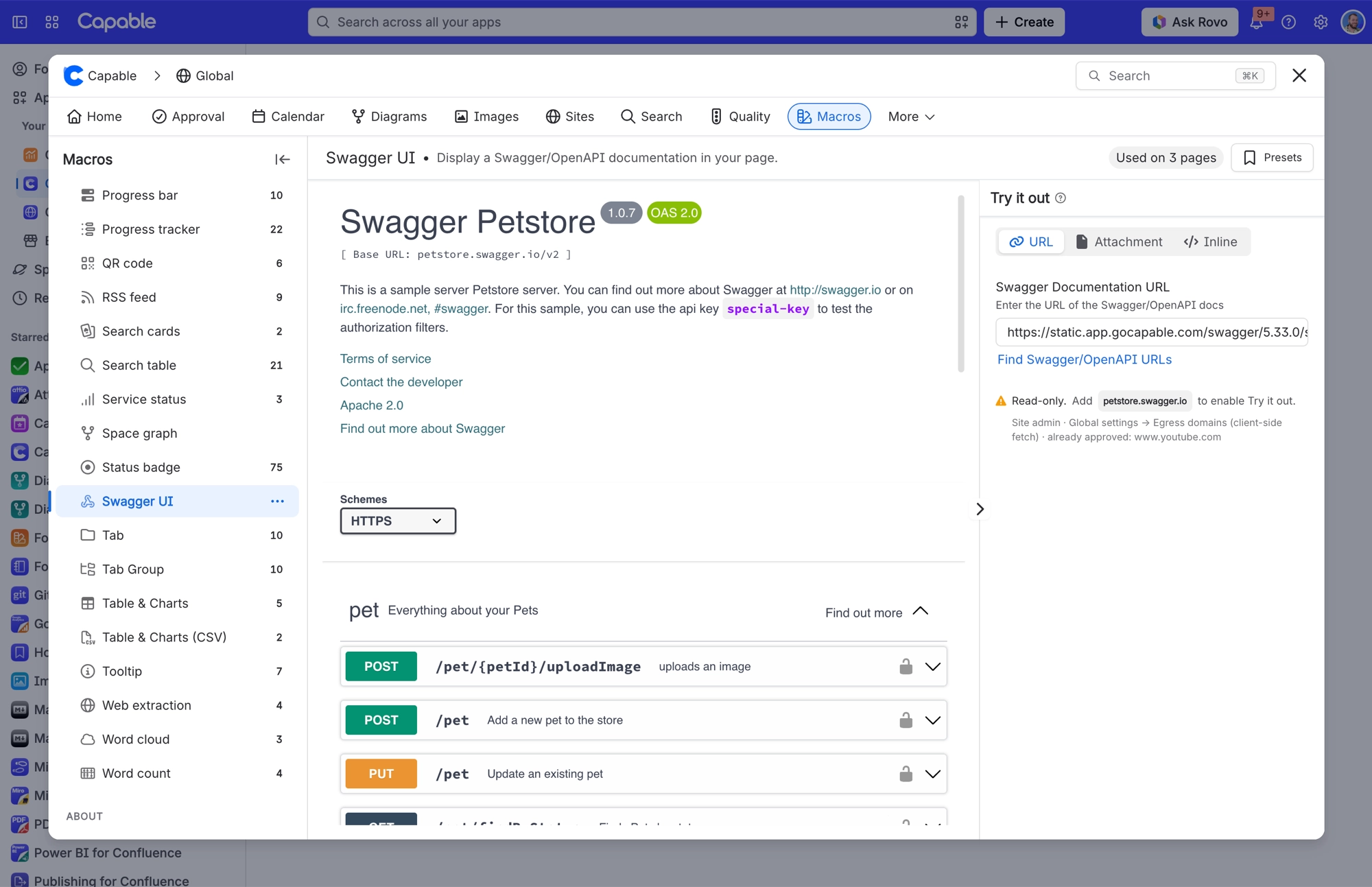Click Used on 3 pages badge

(1166, 158)
